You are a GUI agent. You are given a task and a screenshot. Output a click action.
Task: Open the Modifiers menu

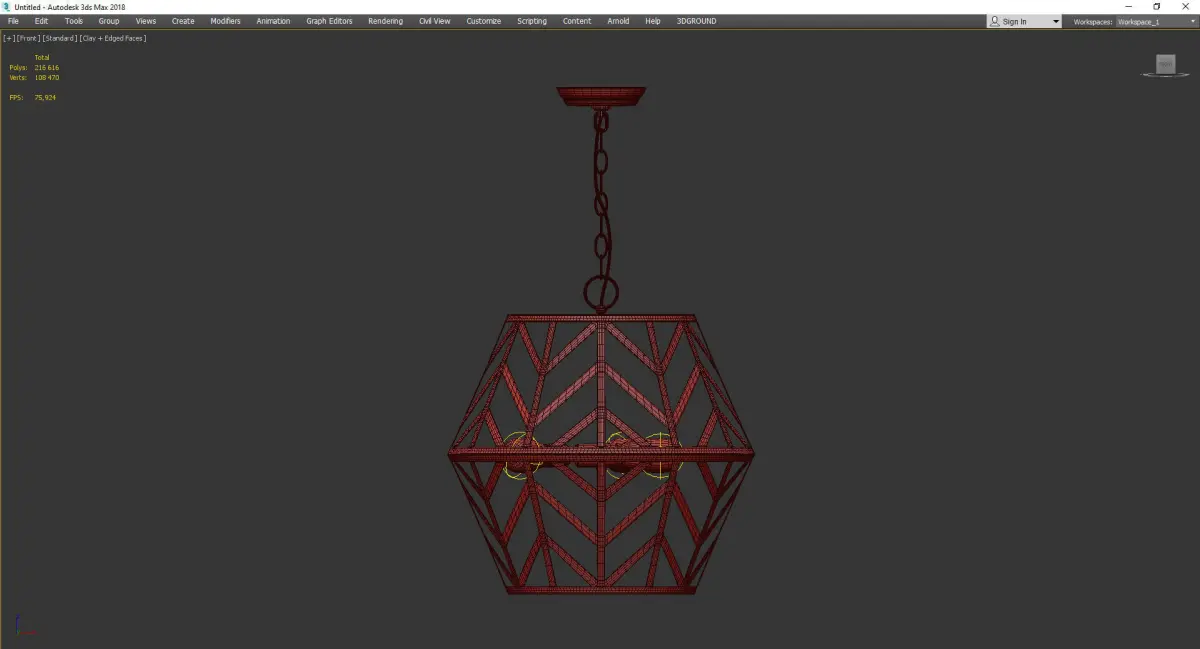tap(225, 21)
